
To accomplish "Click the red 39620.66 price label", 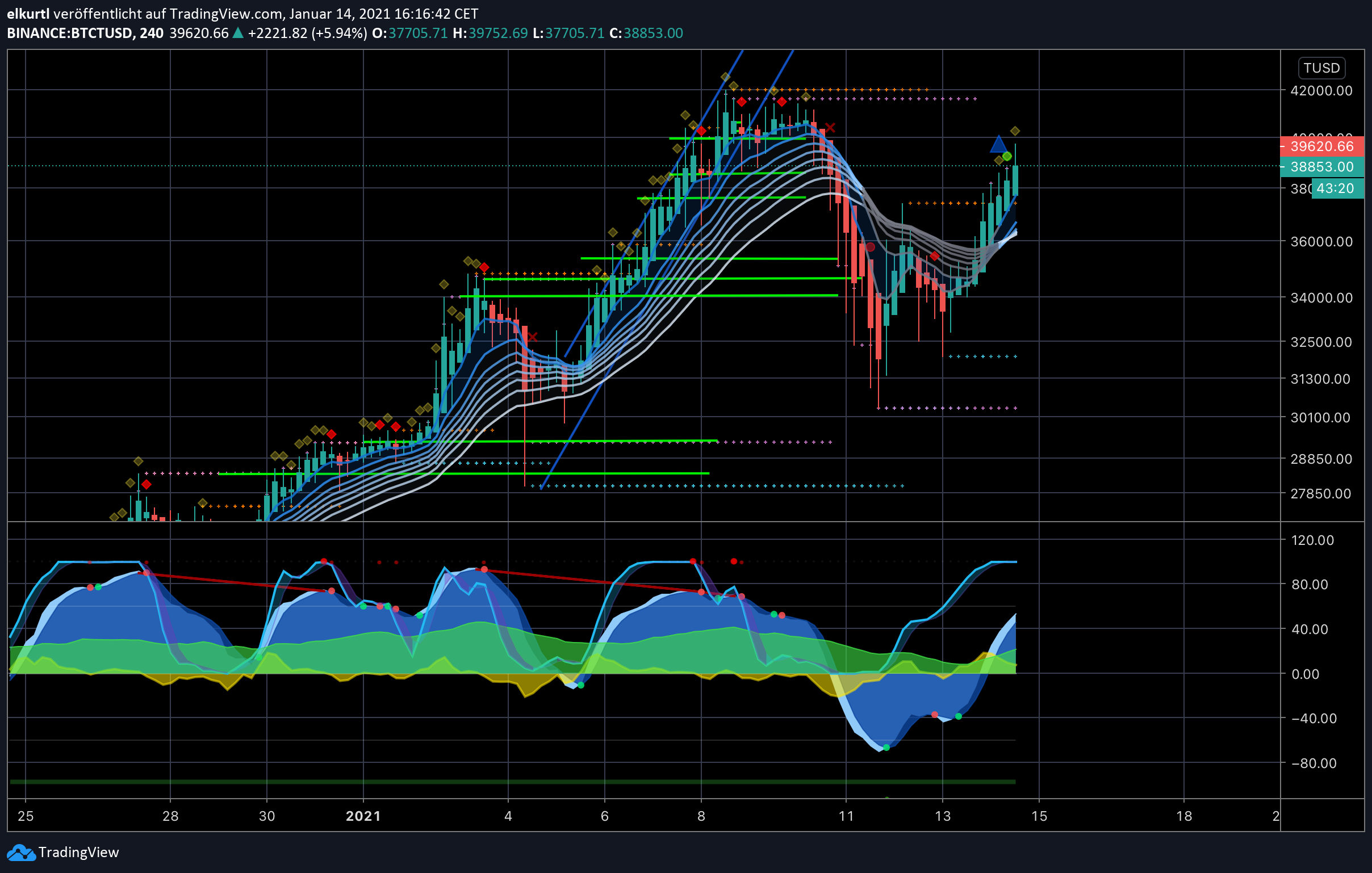I will 1322,146.
